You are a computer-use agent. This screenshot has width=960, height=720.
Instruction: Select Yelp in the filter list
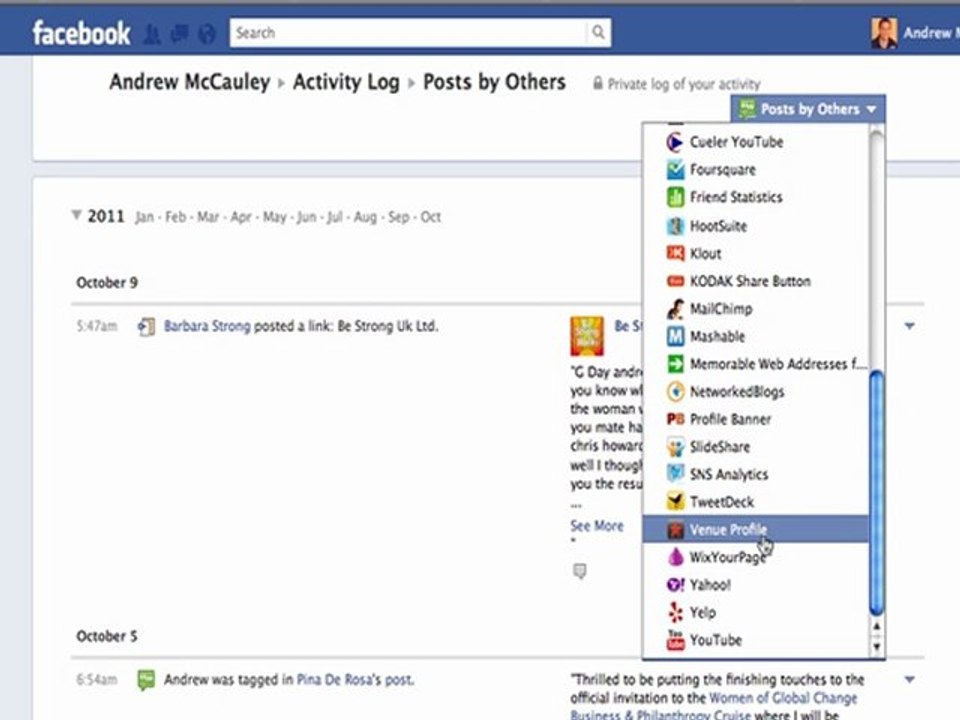(756, 612)
